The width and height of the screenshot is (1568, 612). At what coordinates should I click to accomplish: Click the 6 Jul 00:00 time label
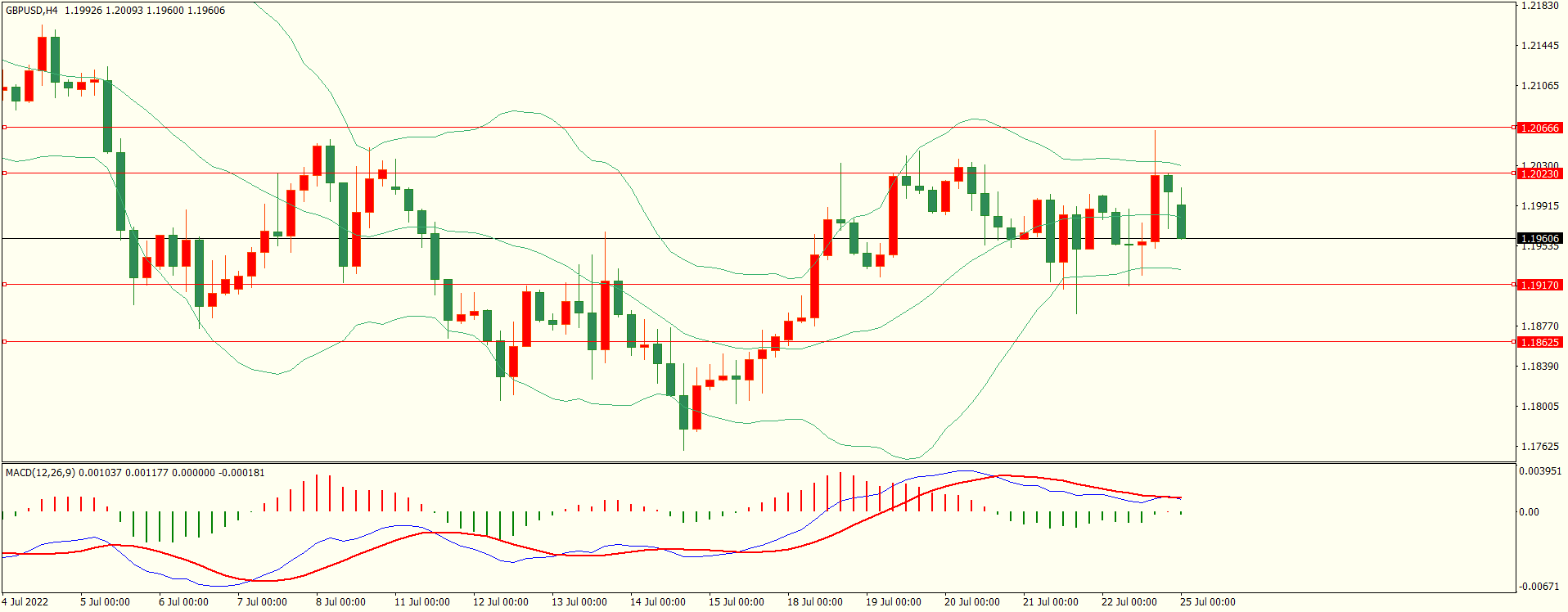pos(183,602)
